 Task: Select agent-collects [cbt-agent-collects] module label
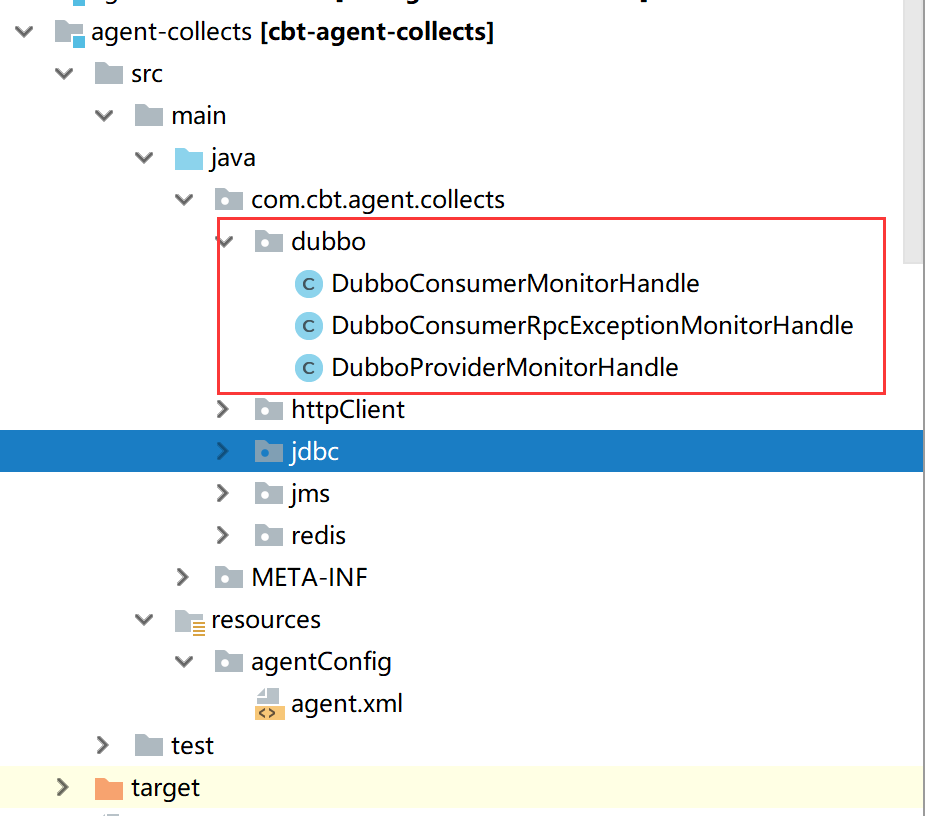(292, 32)
